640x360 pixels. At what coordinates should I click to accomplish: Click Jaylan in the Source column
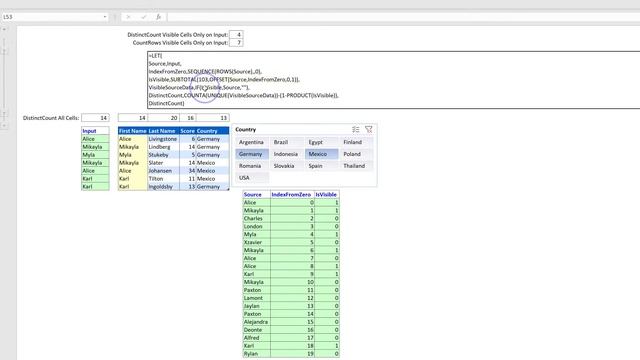256,306
